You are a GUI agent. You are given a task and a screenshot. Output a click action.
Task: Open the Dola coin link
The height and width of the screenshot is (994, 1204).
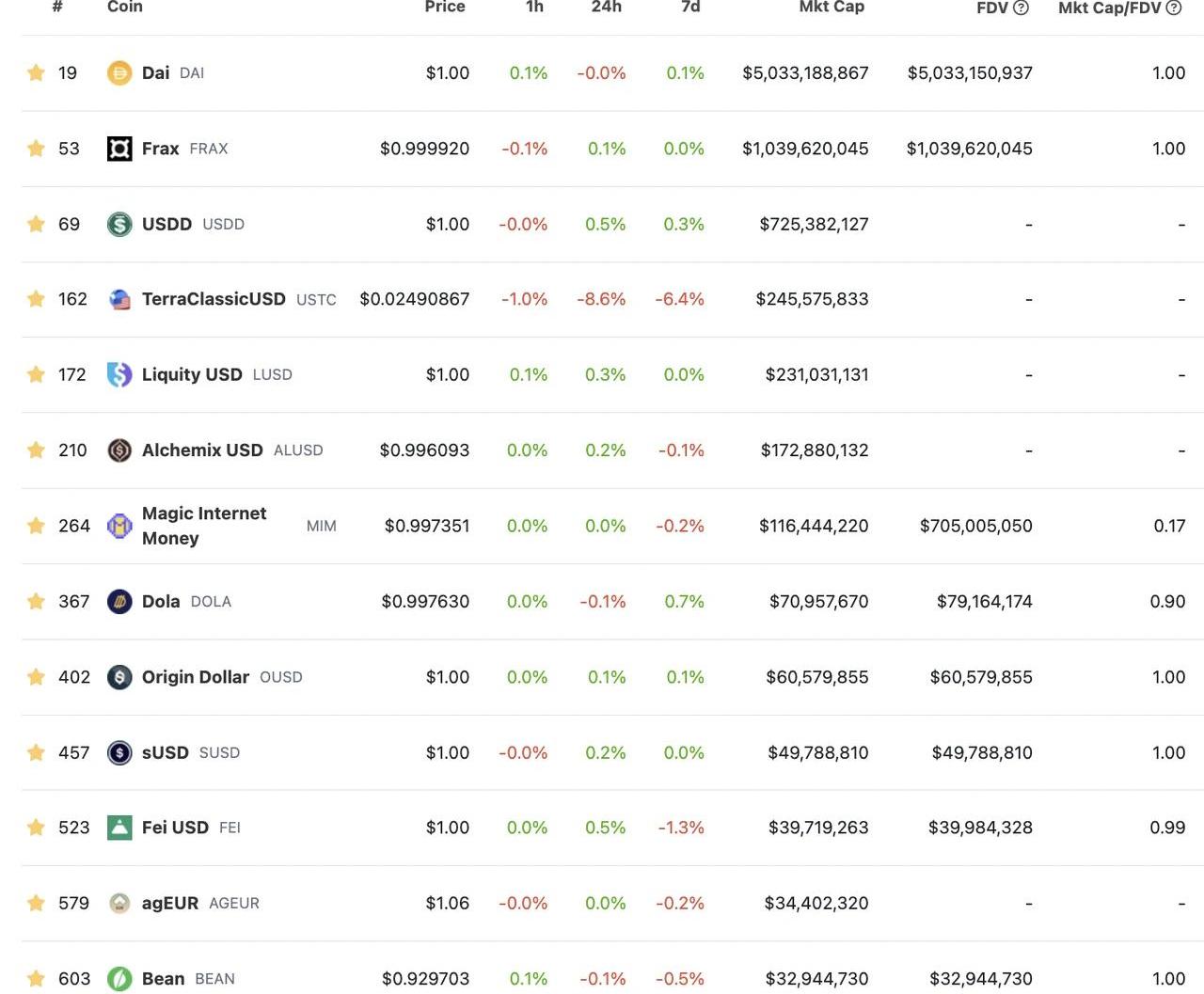(x=161, y=602)
